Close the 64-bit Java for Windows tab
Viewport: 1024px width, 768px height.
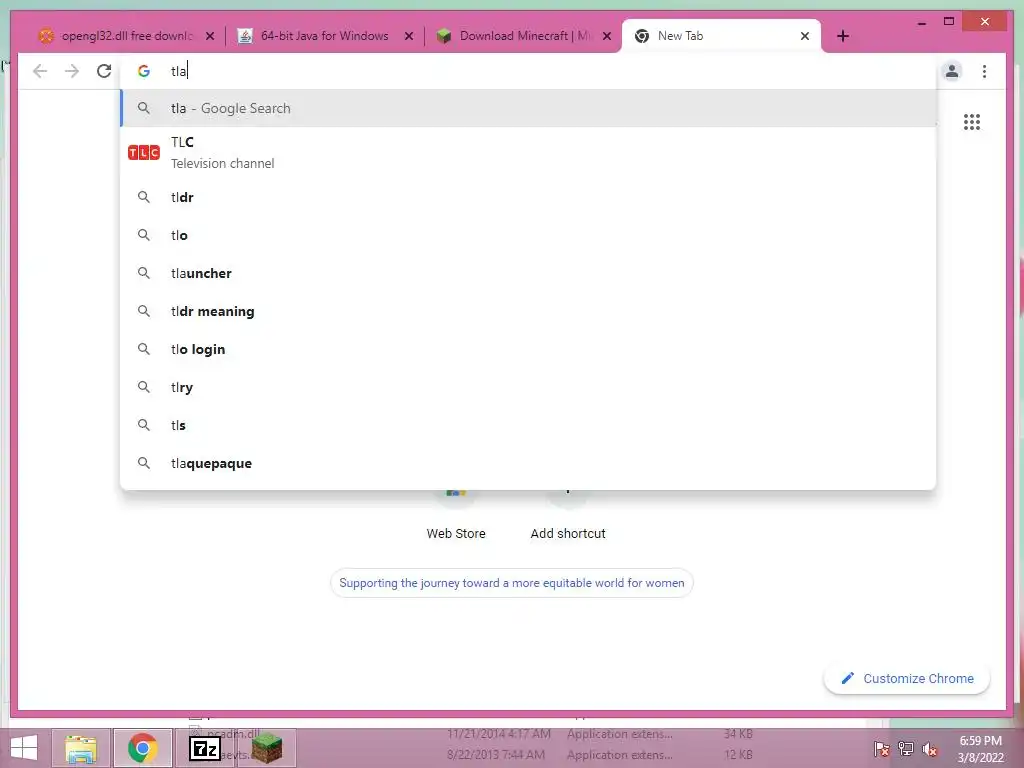(x=409, y=36)
